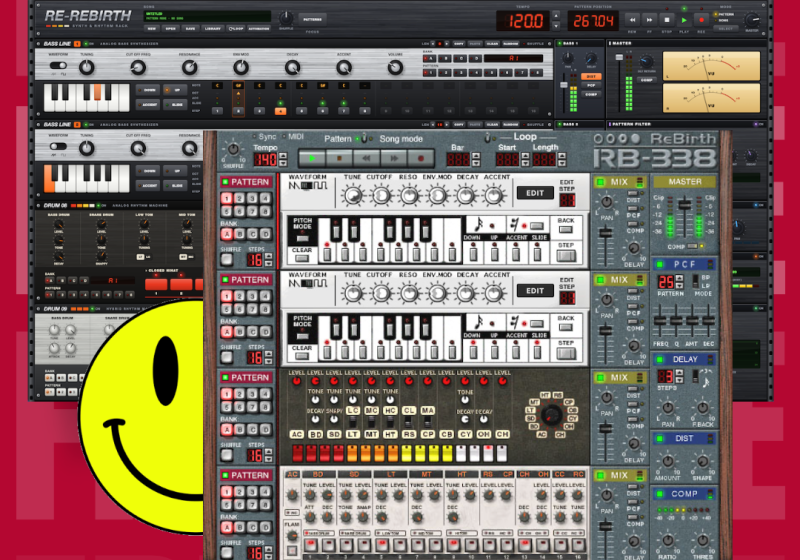Toggle Pattern / Song mode switch

pyautogui.click(x=364, y=138)
